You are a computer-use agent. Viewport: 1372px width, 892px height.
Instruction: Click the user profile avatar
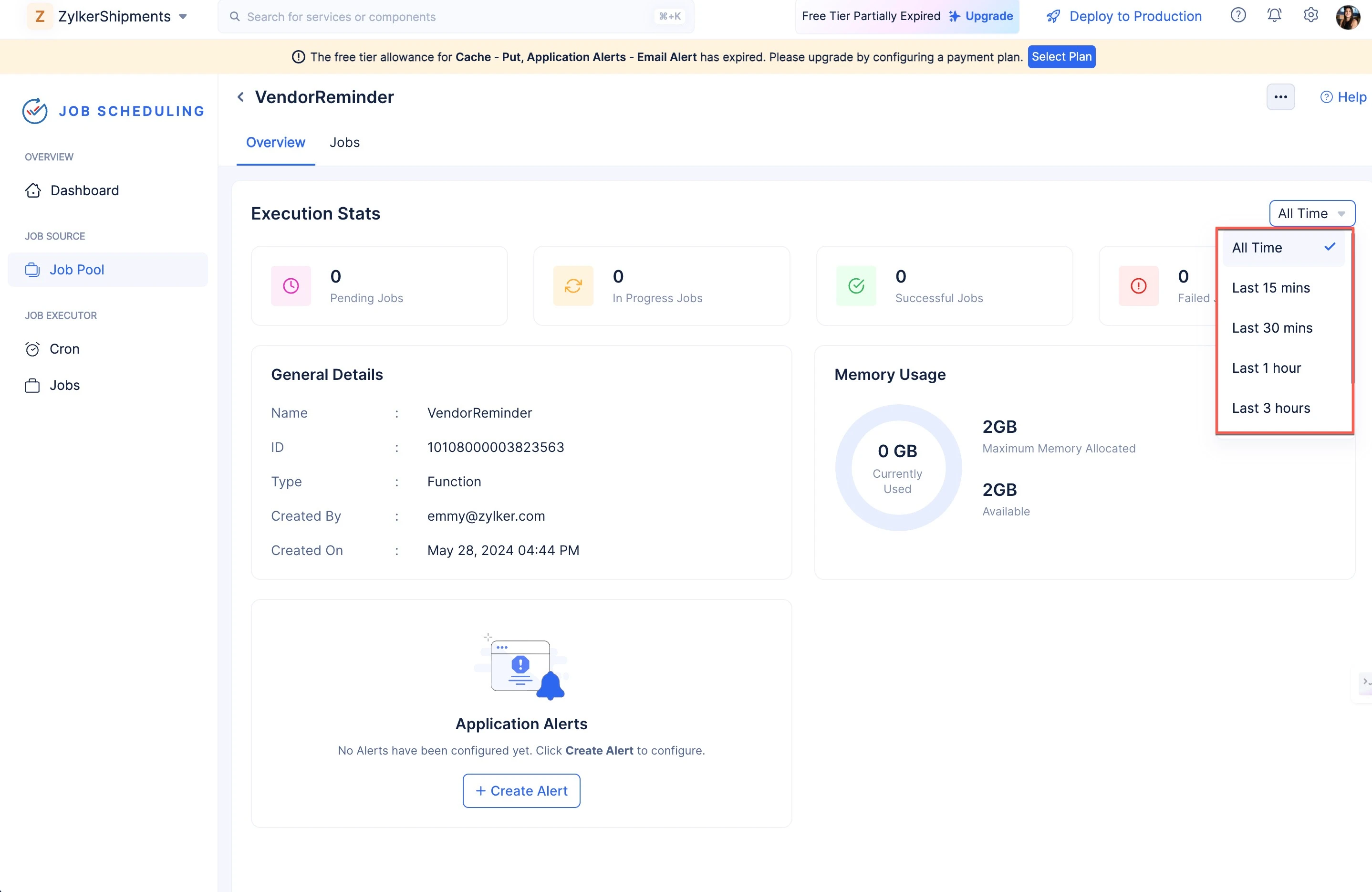[1348, 17]
